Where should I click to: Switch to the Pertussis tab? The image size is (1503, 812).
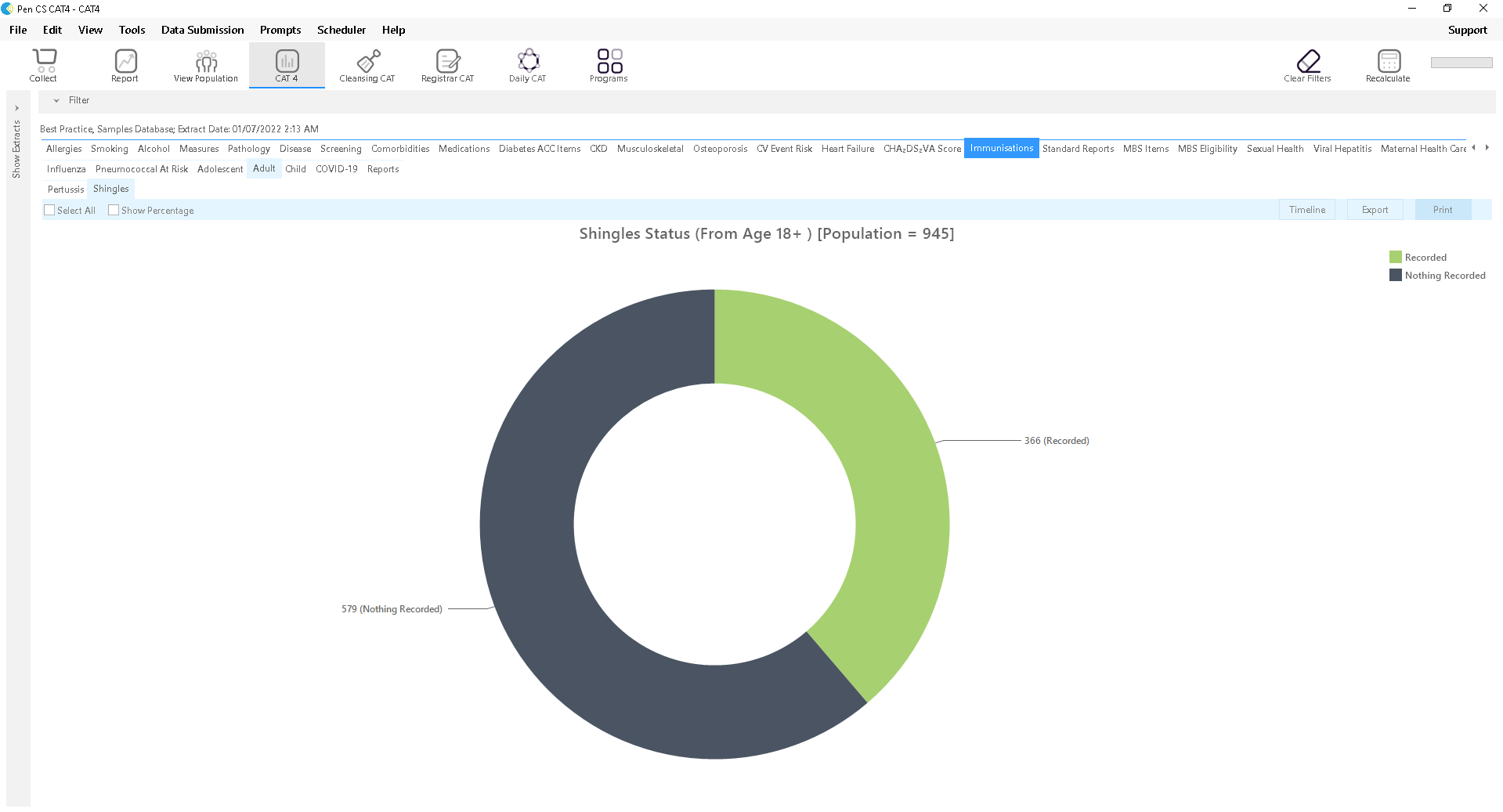click(66, 189)
